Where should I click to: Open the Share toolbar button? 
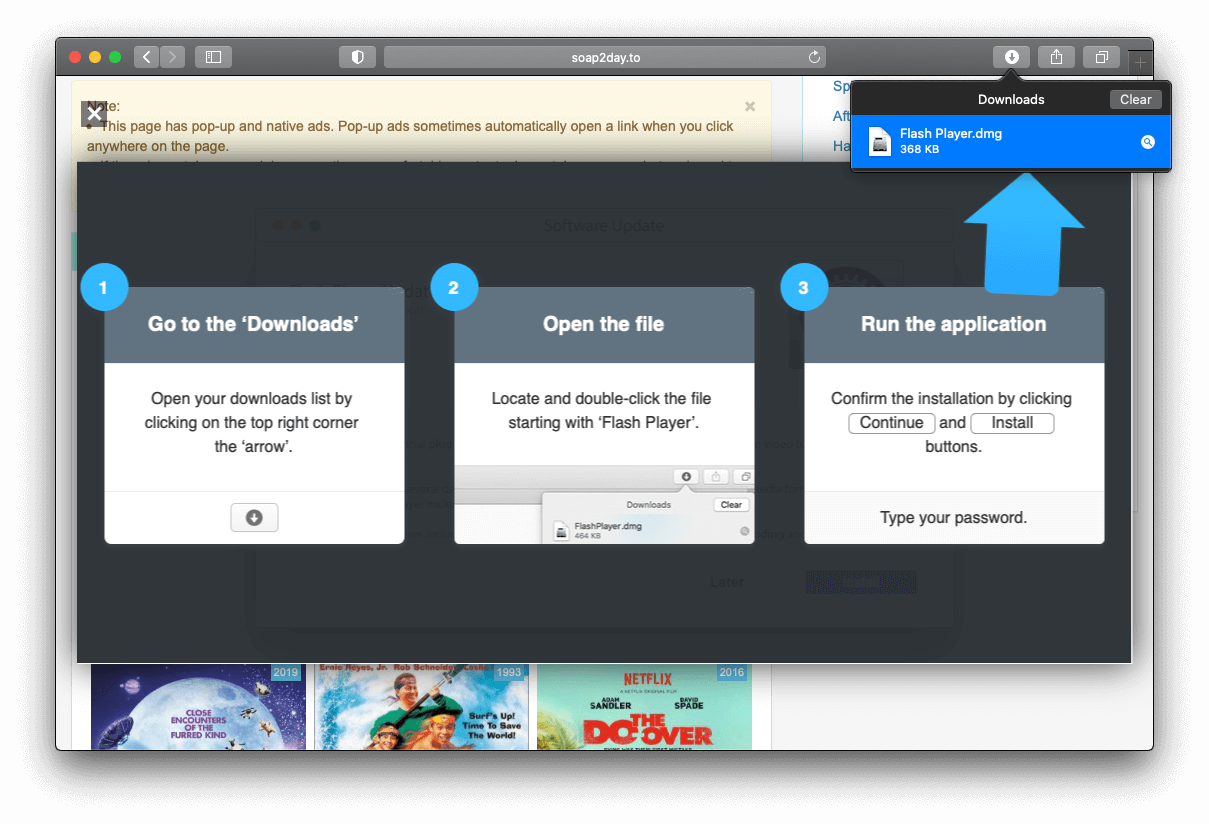pyautogui.click(x=1056, y=57)
